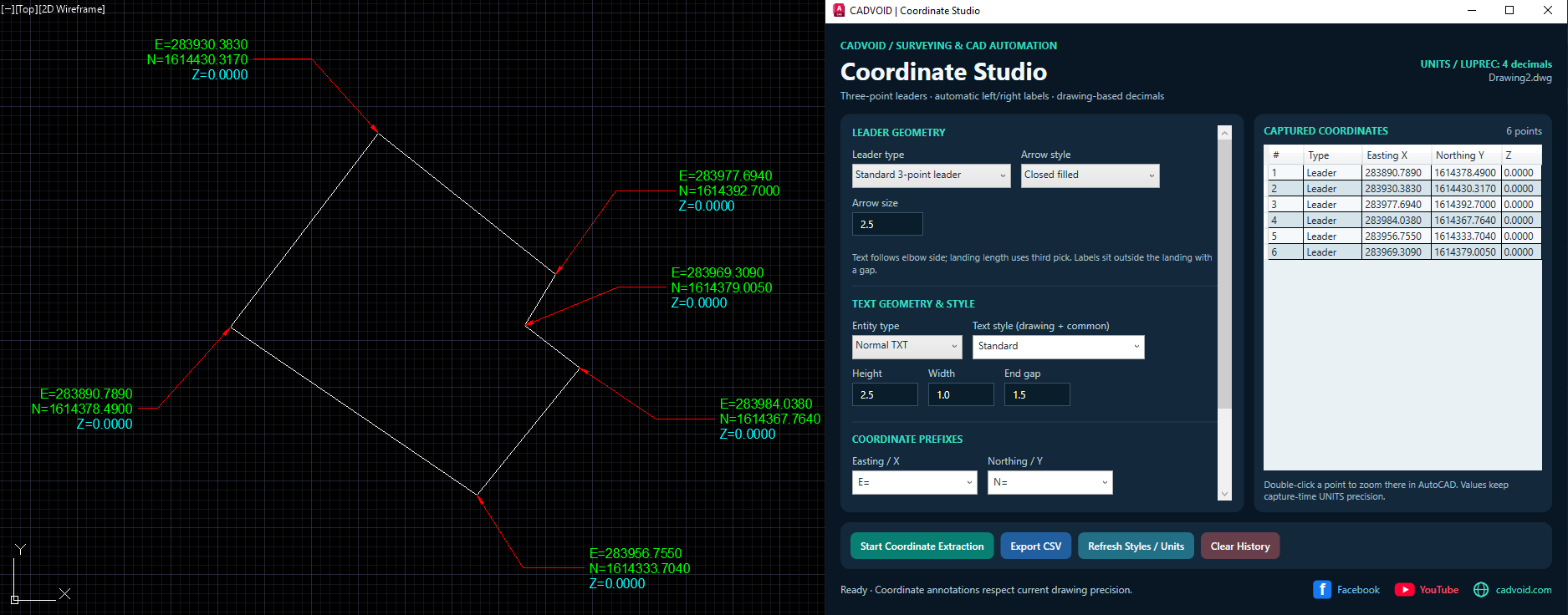Screen dimensions: 1568x615
Task: Click the UCS origin icon in AutoCAD viewport
Action: (x=14, y=599)
